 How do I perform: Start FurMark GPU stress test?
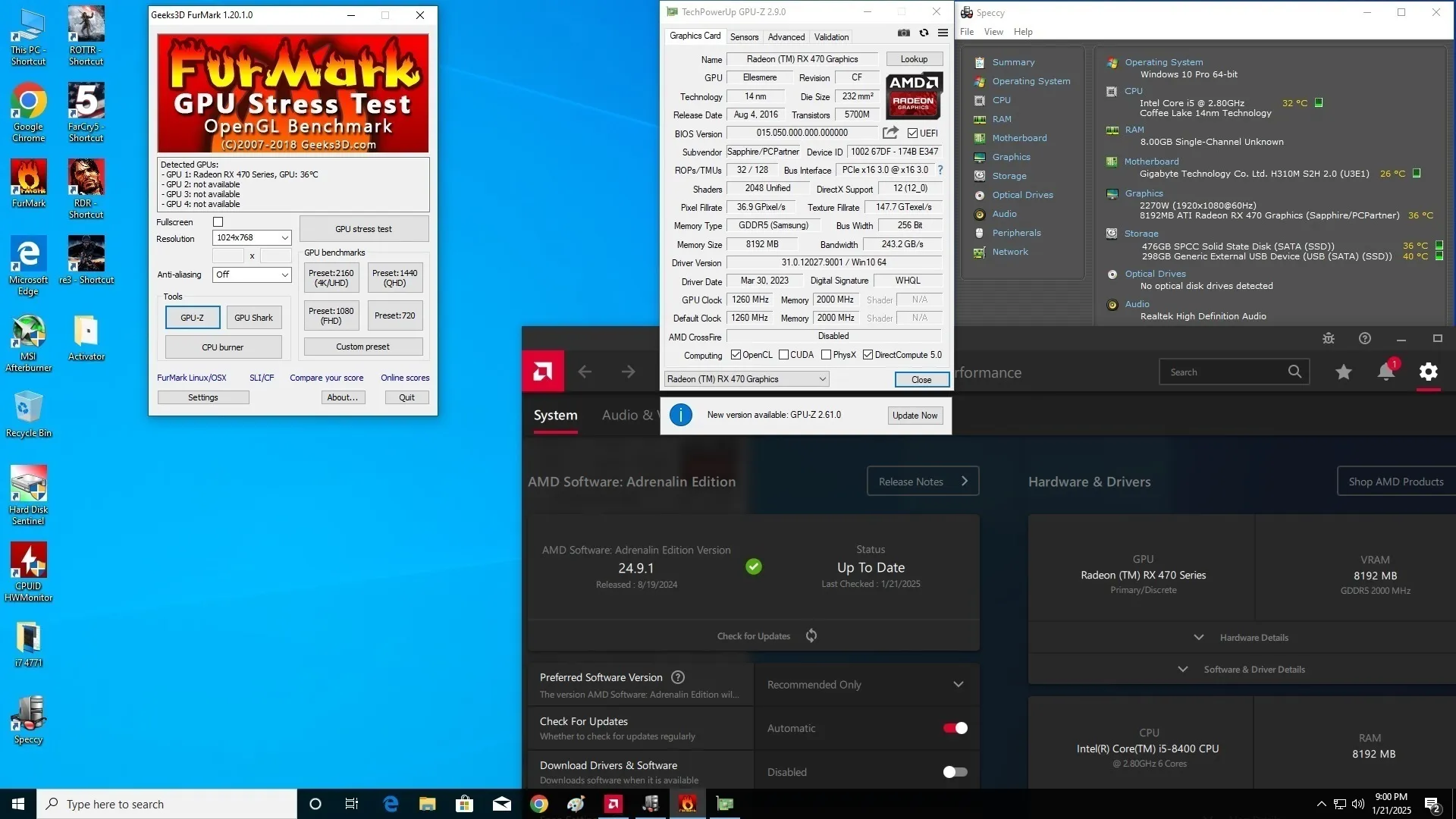click(x=363, y=229)
